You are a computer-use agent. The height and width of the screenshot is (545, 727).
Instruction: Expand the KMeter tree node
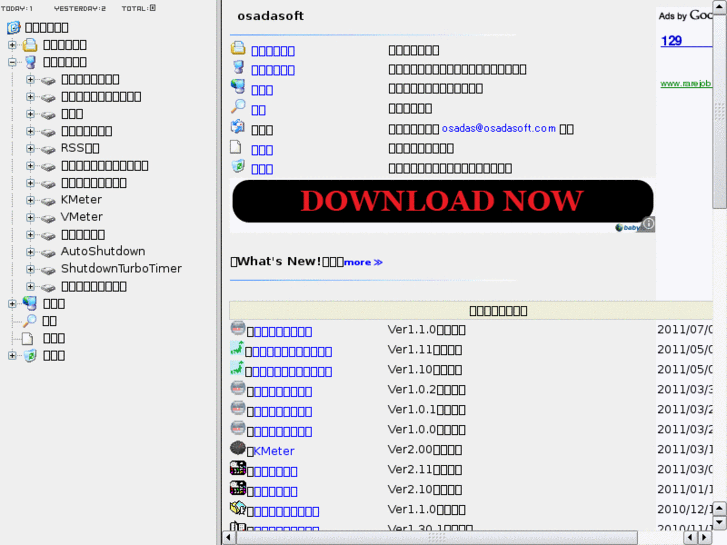coord(30,200)
